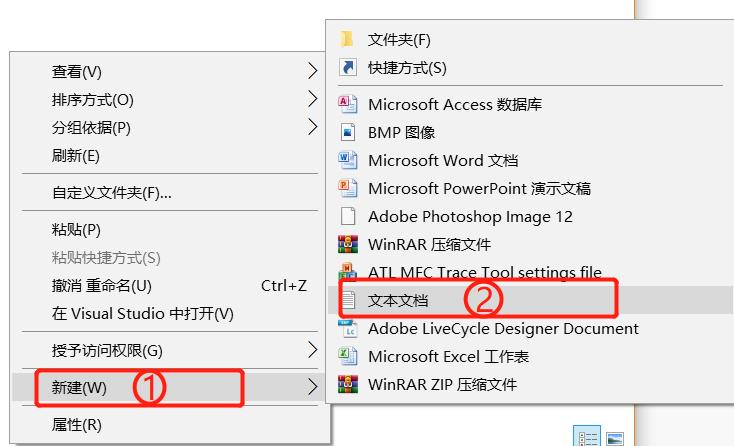Select 在 Visual Studio 中打开(V)
The width and height of the screenshot is (734, 446).
click(142, 314)
